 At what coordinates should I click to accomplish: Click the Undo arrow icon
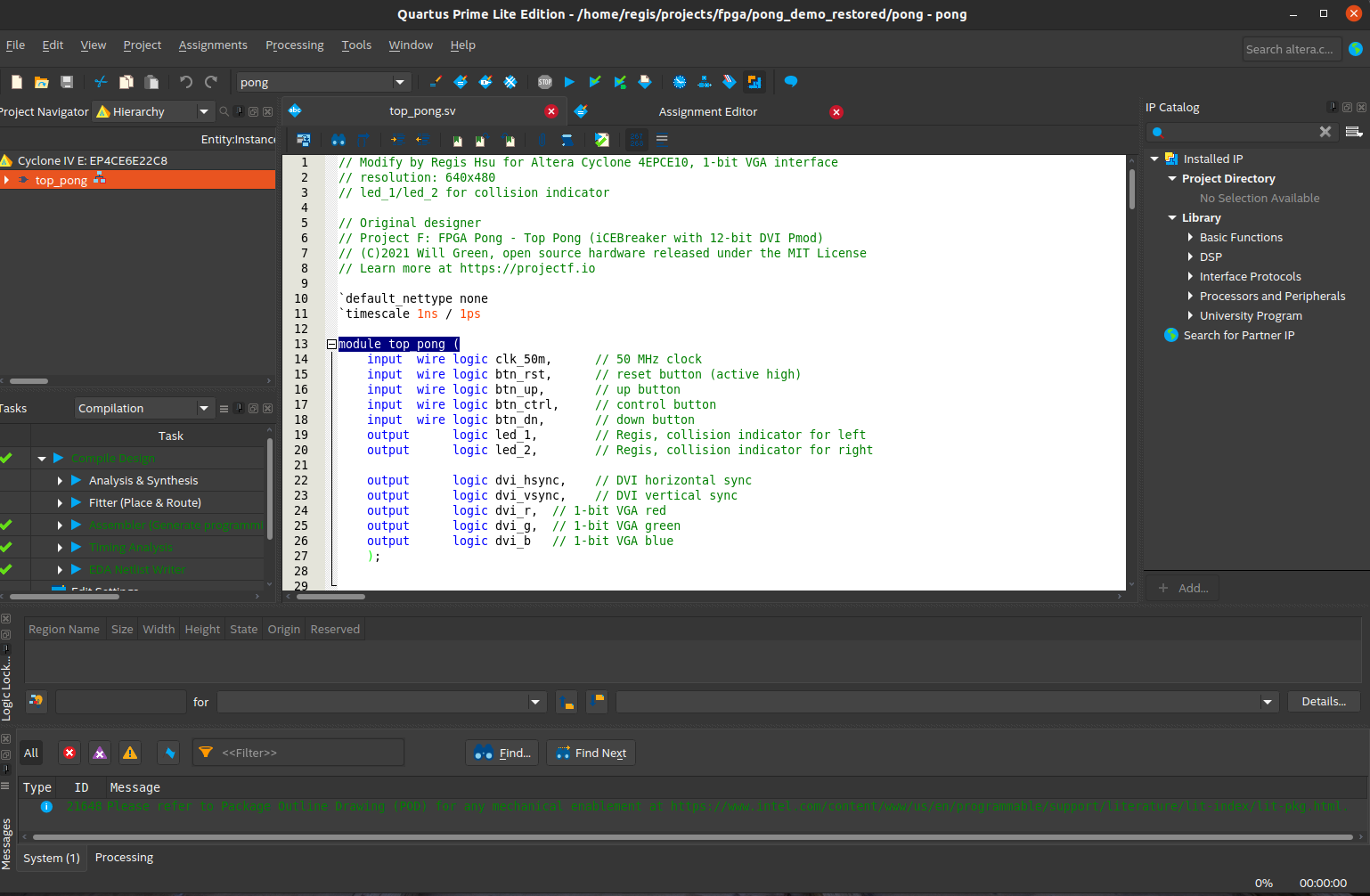[185, 82]
